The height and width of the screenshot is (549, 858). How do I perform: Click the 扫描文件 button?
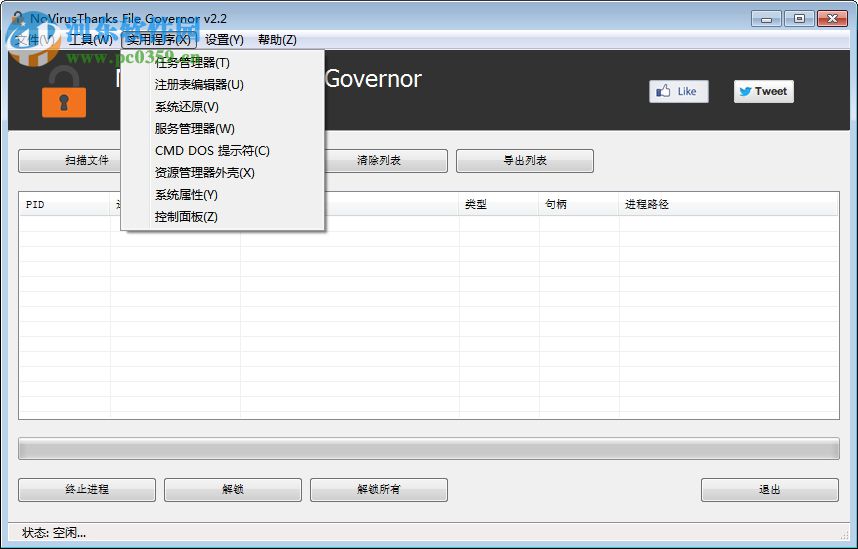click(x=70, y=161)
